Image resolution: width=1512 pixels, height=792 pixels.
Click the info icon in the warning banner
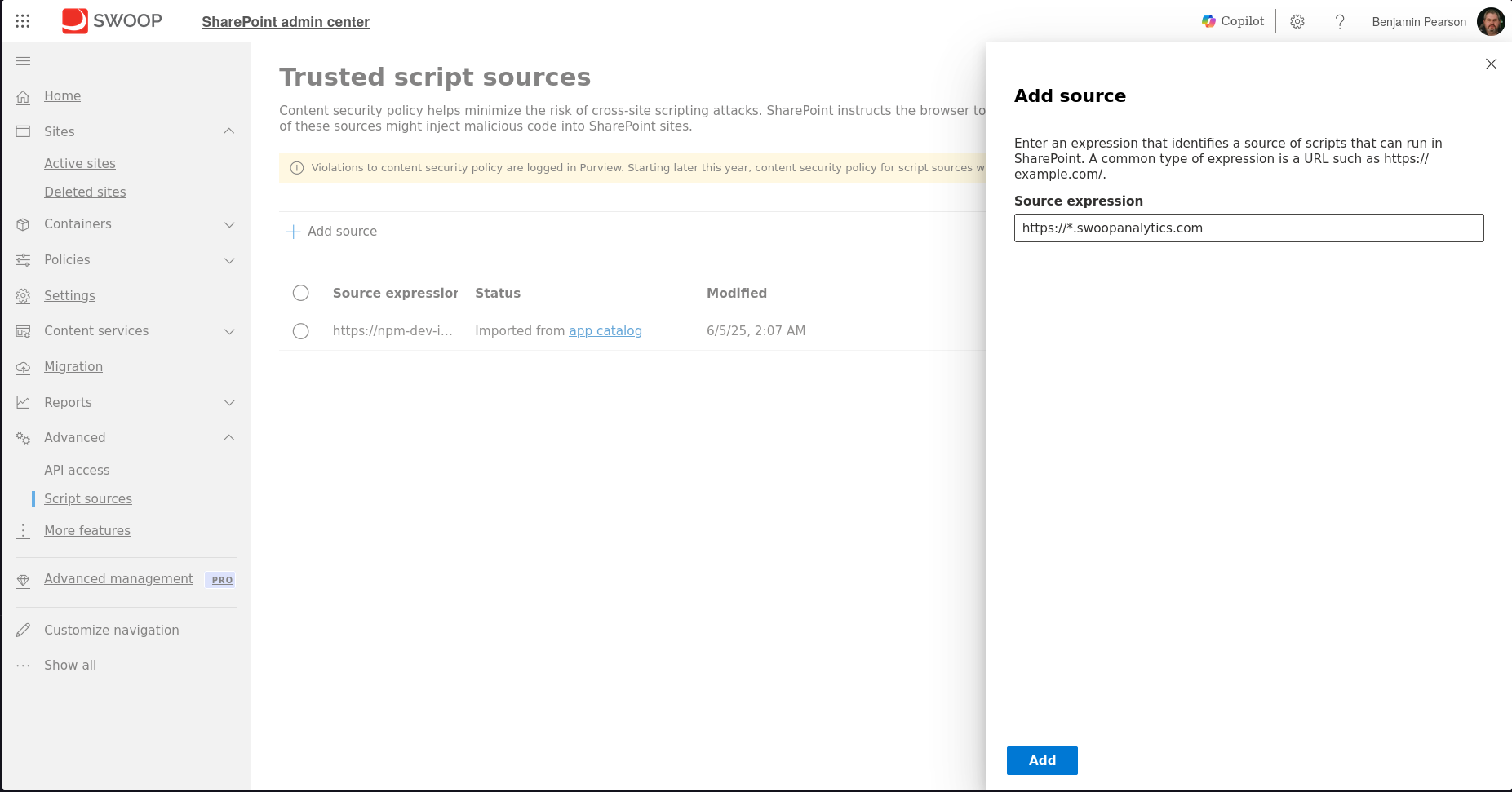pyautogui.click(x=297, y=168)
